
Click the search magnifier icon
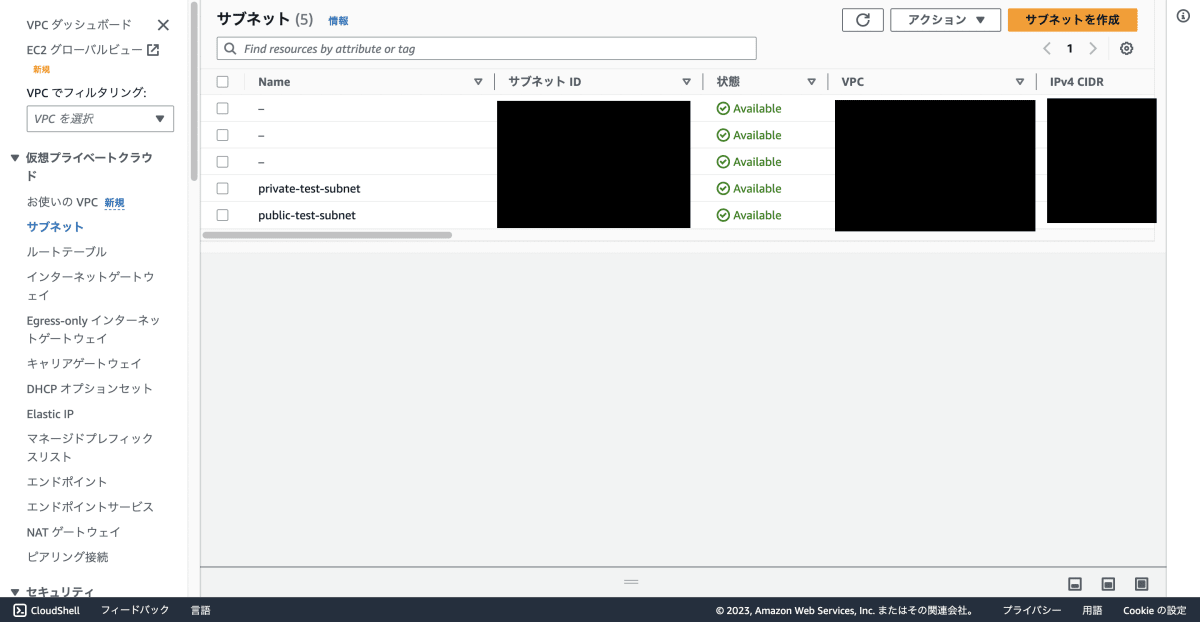(x=231, y=48)
